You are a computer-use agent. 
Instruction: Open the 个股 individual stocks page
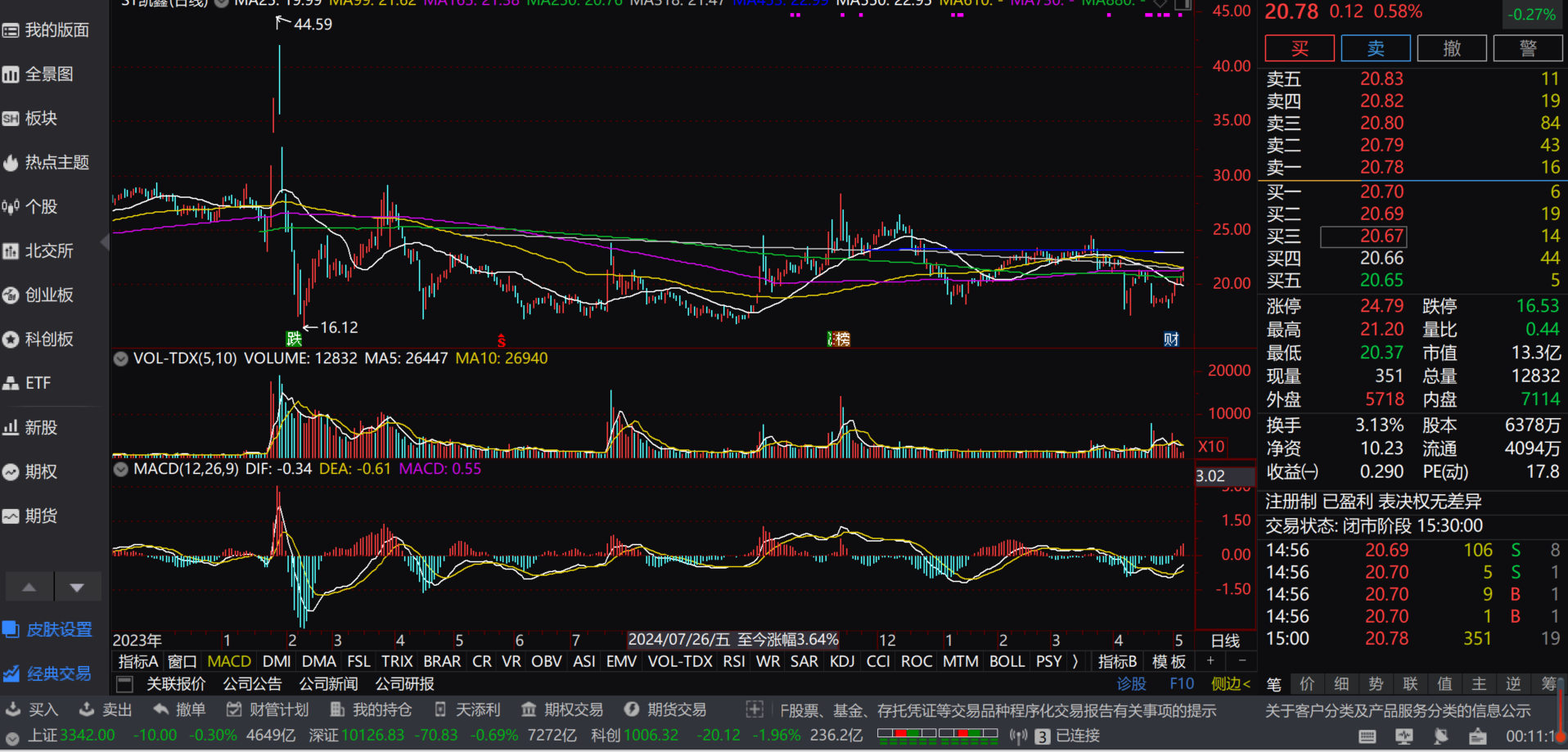tap(30, 207)
